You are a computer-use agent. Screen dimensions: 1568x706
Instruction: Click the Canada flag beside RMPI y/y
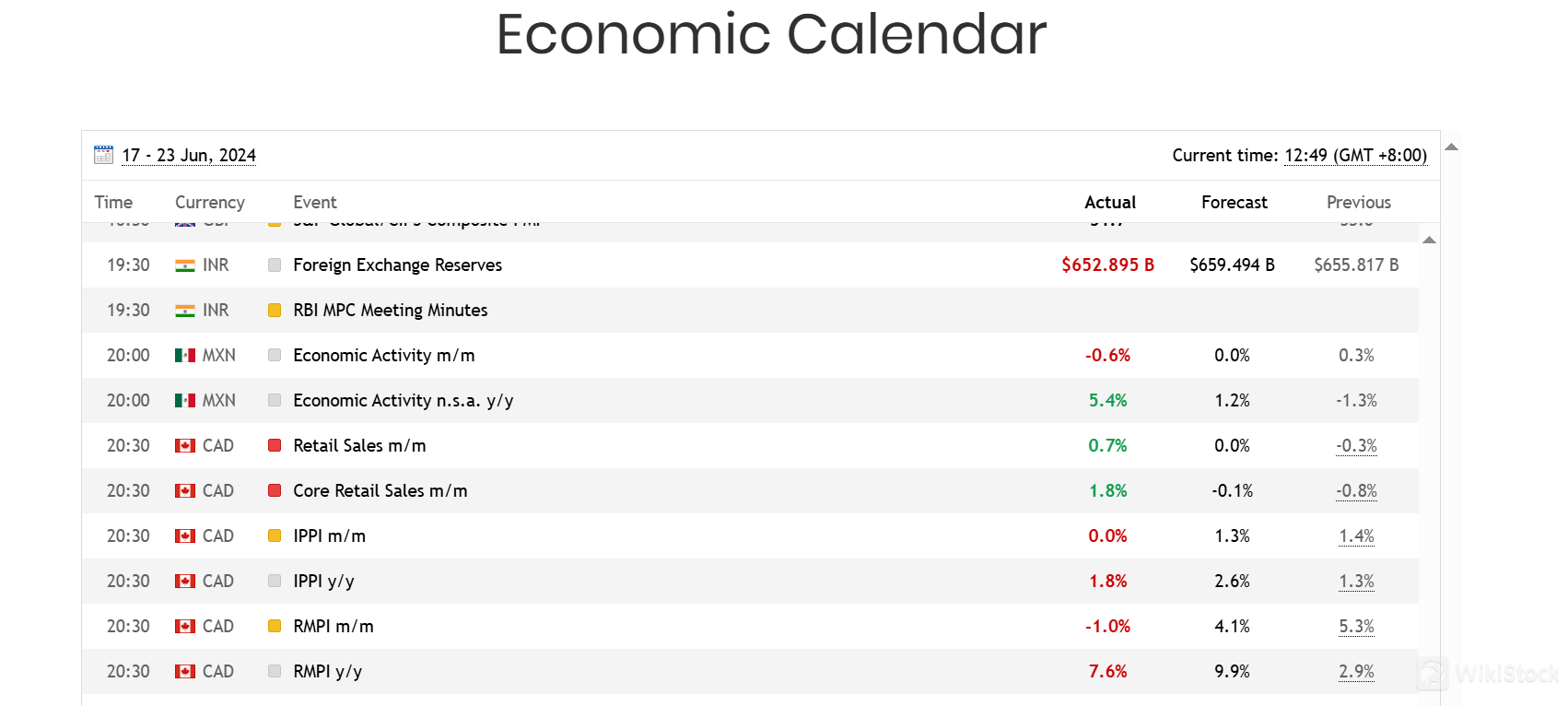pyautogui.click(x=183, y=671)
